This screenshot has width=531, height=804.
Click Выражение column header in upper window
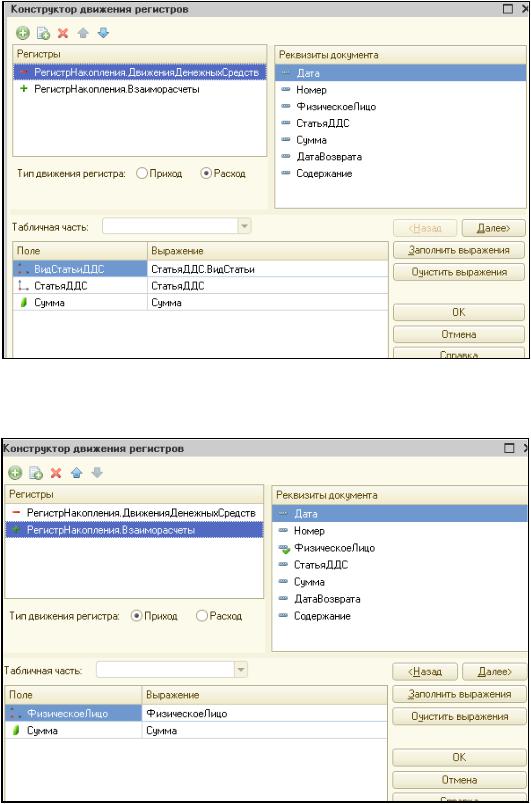click(268, 251)
